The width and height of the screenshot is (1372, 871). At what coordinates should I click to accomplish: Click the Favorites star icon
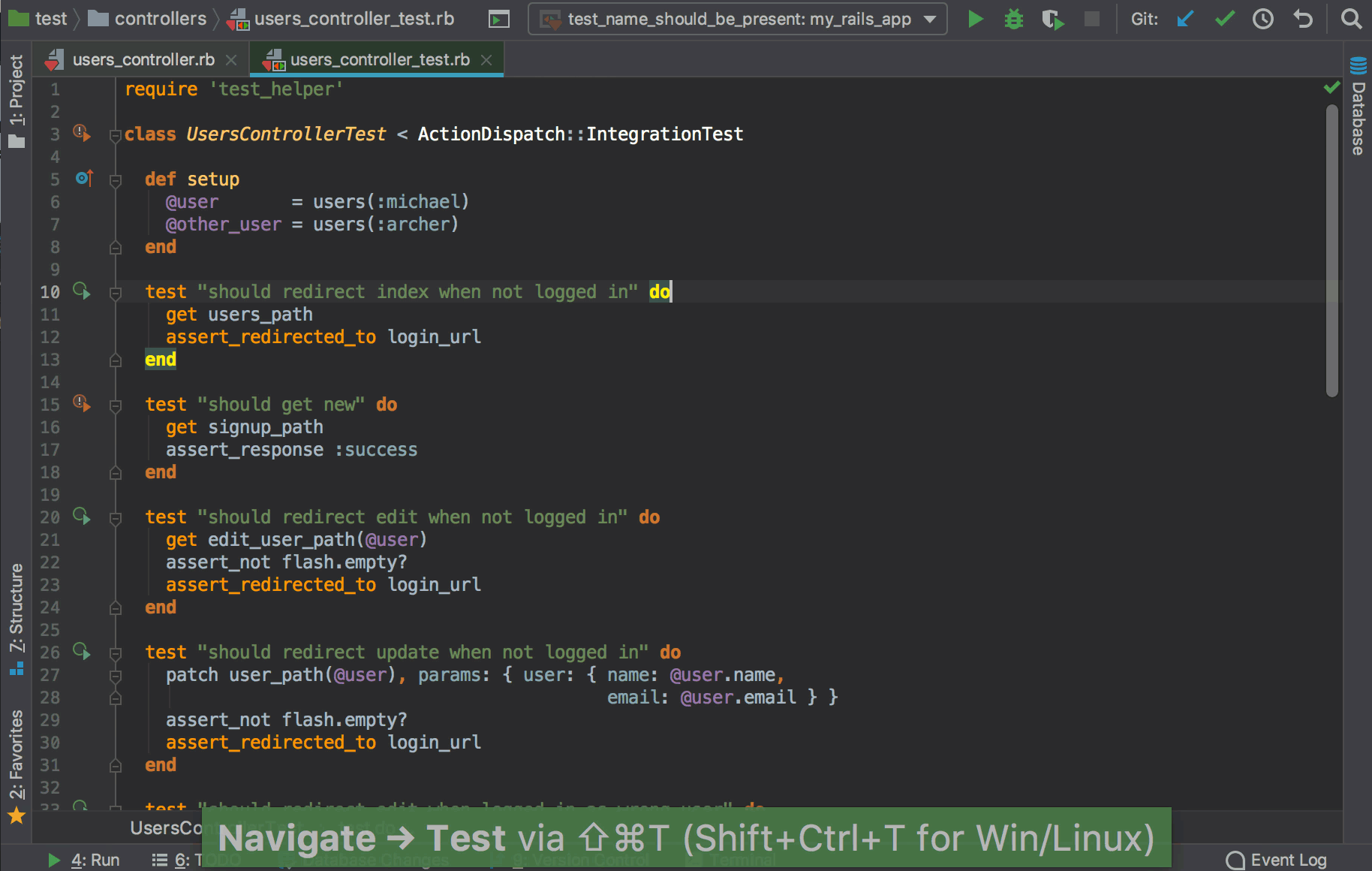click(17, 815)
